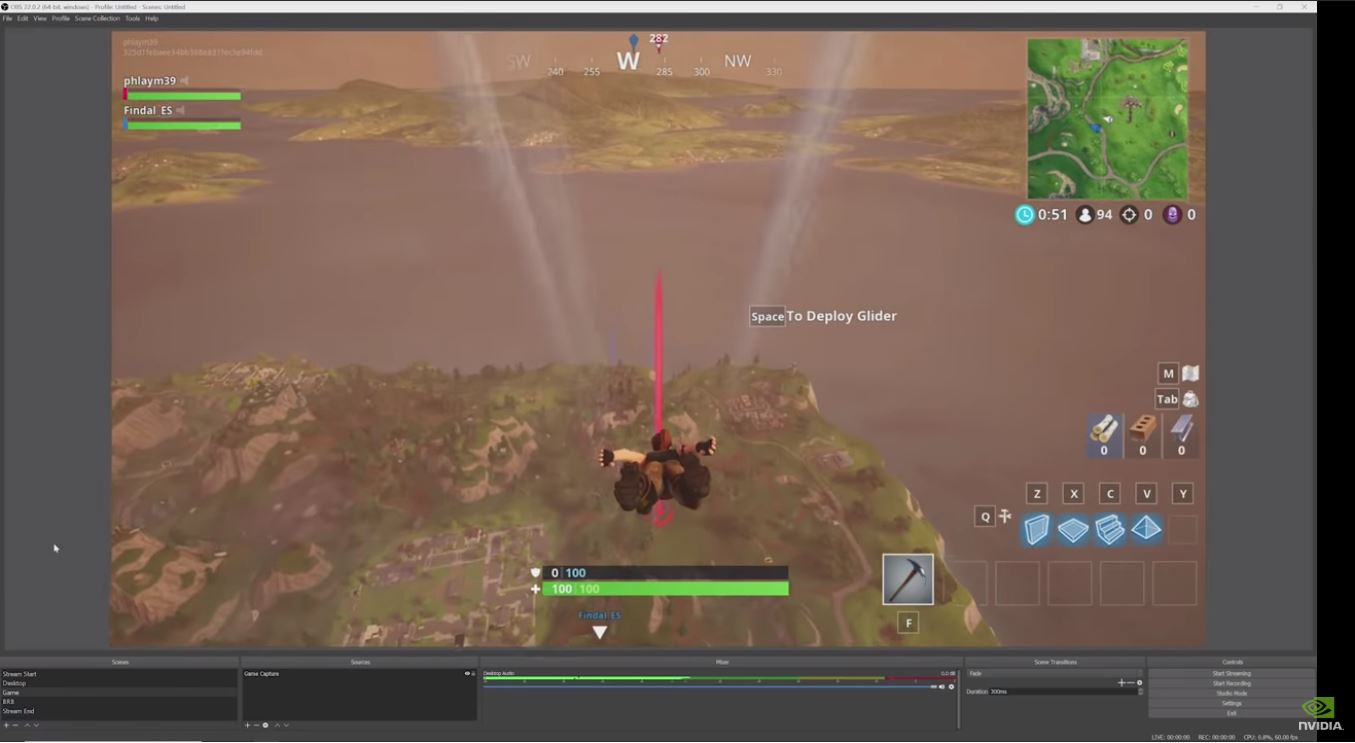Click the Duration 300ms field
The image size is (1355, 743).
coord(1062,692)
